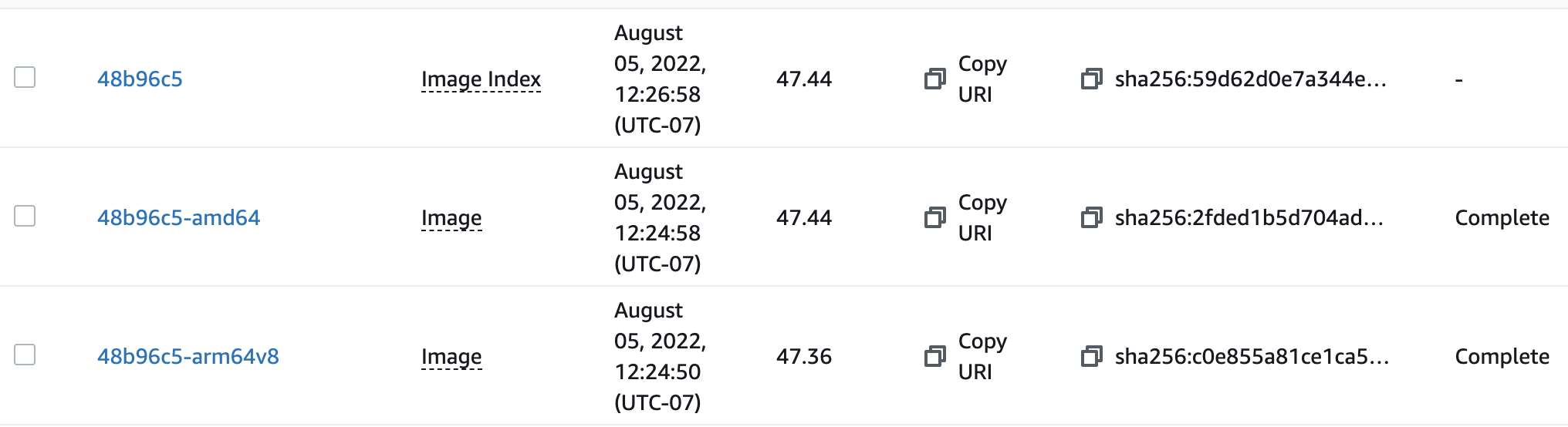Screen dimensions: 1568x427
Task: Copy digest icon beside sha256:2fded1b5d704ad
Action: click(1091, 217)
